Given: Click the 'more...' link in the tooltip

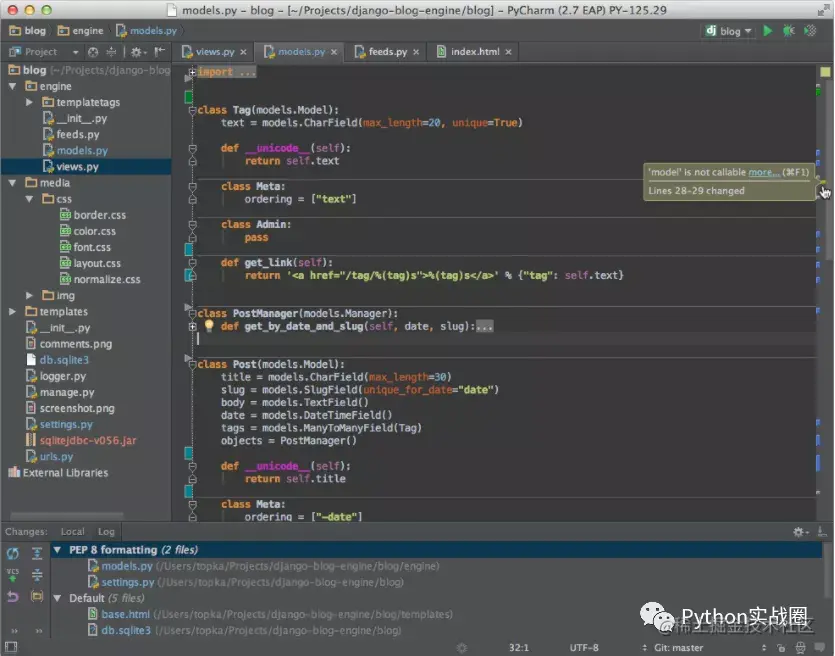Looking at the screenshot, I should coord(764,172).
